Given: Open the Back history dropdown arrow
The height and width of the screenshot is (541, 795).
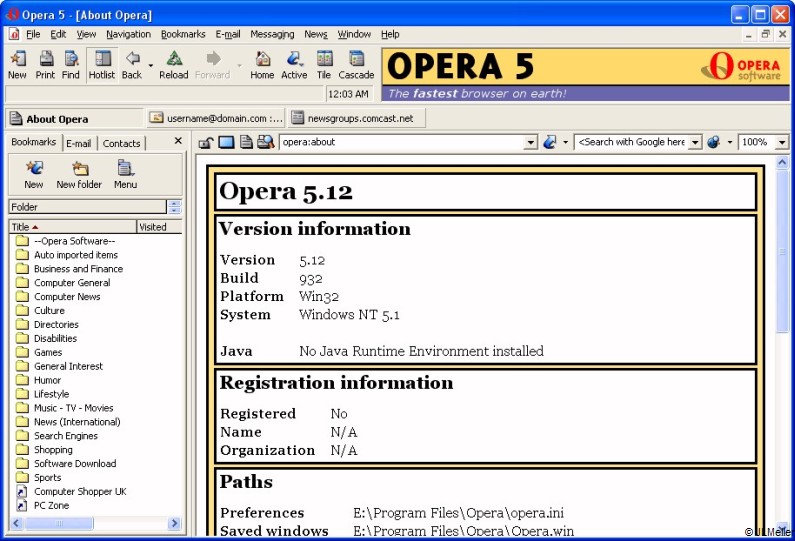Looking at the screenshot, I should tap(151, 66).
